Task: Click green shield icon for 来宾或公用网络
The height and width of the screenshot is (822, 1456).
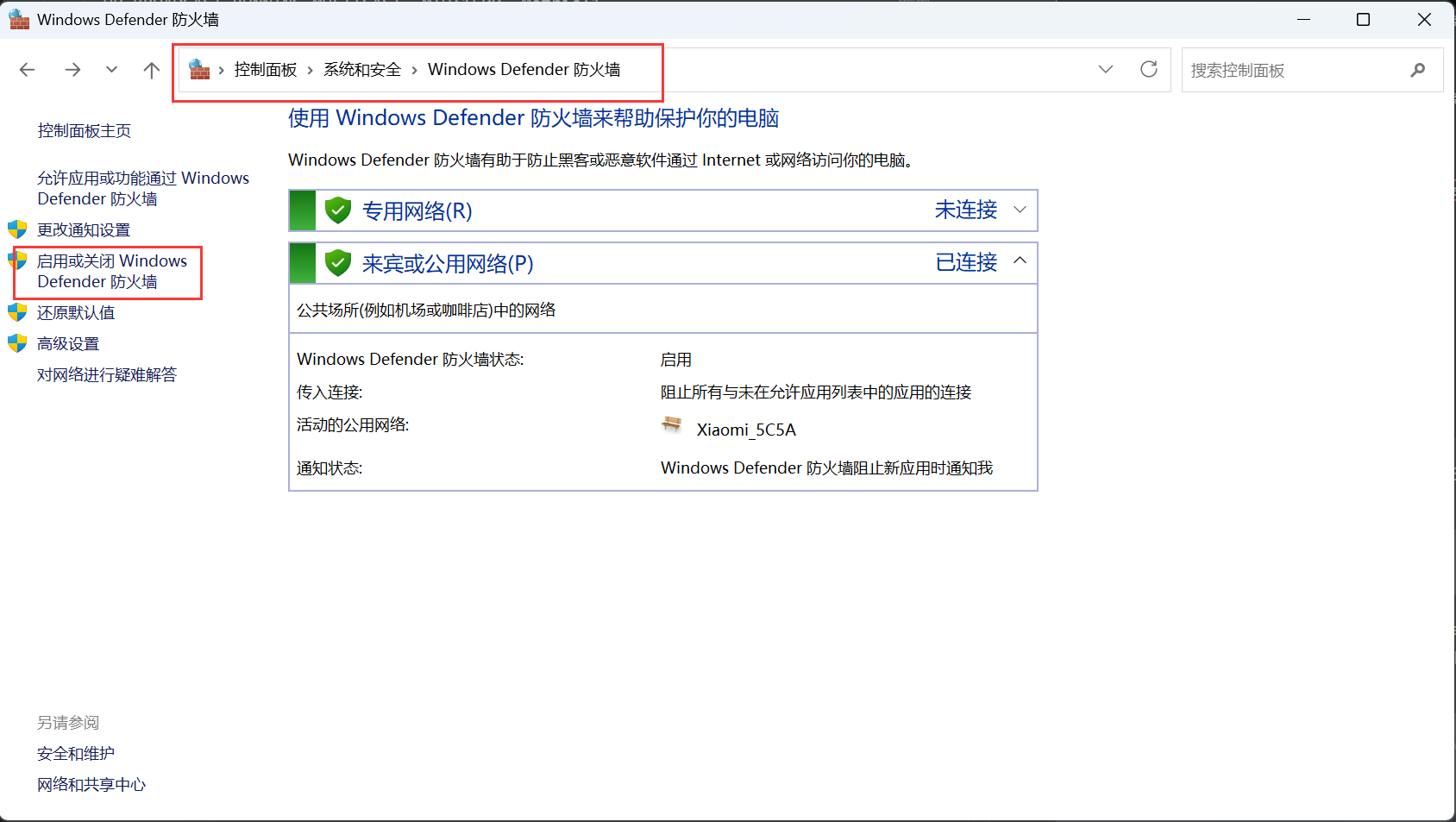Action: [x=338, y=263]
